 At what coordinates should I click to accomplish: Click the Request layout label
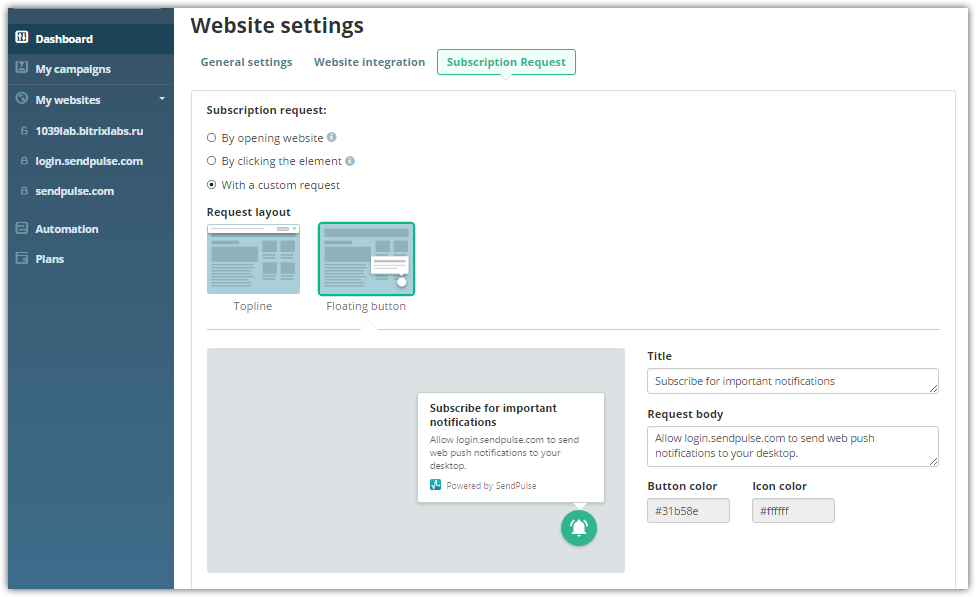click(x=248, y=212)
